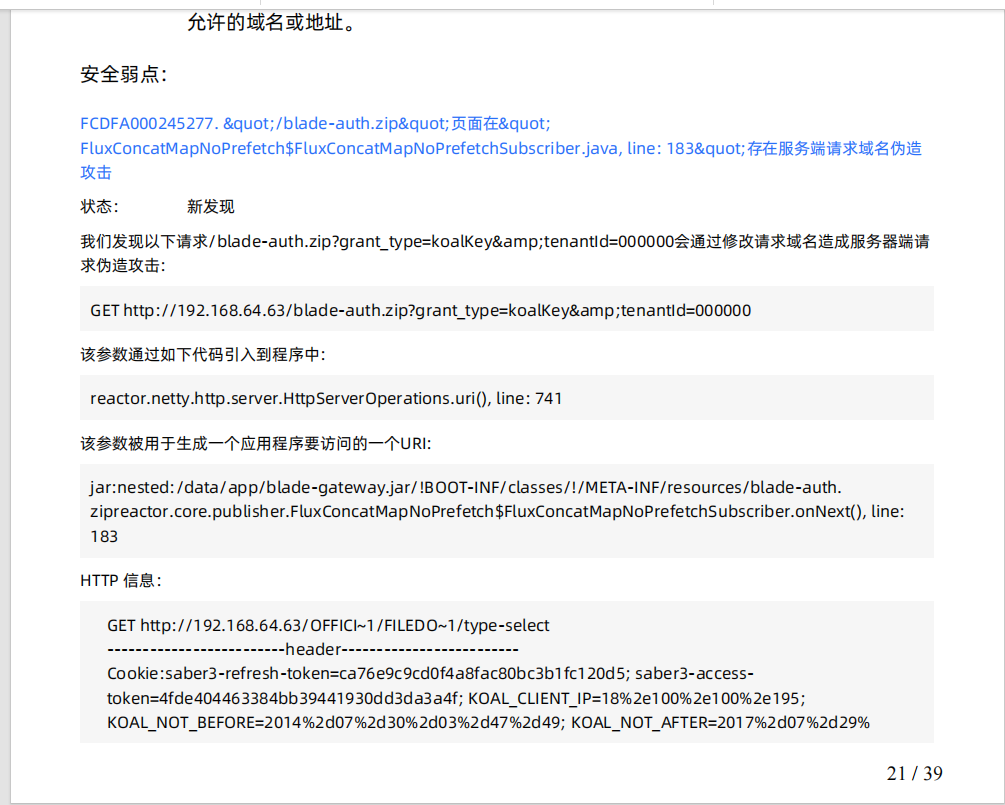The image size is (1005, 805).
Task: Click the jar:nested blade-gateway.jar path line
Action: [465, 488]
